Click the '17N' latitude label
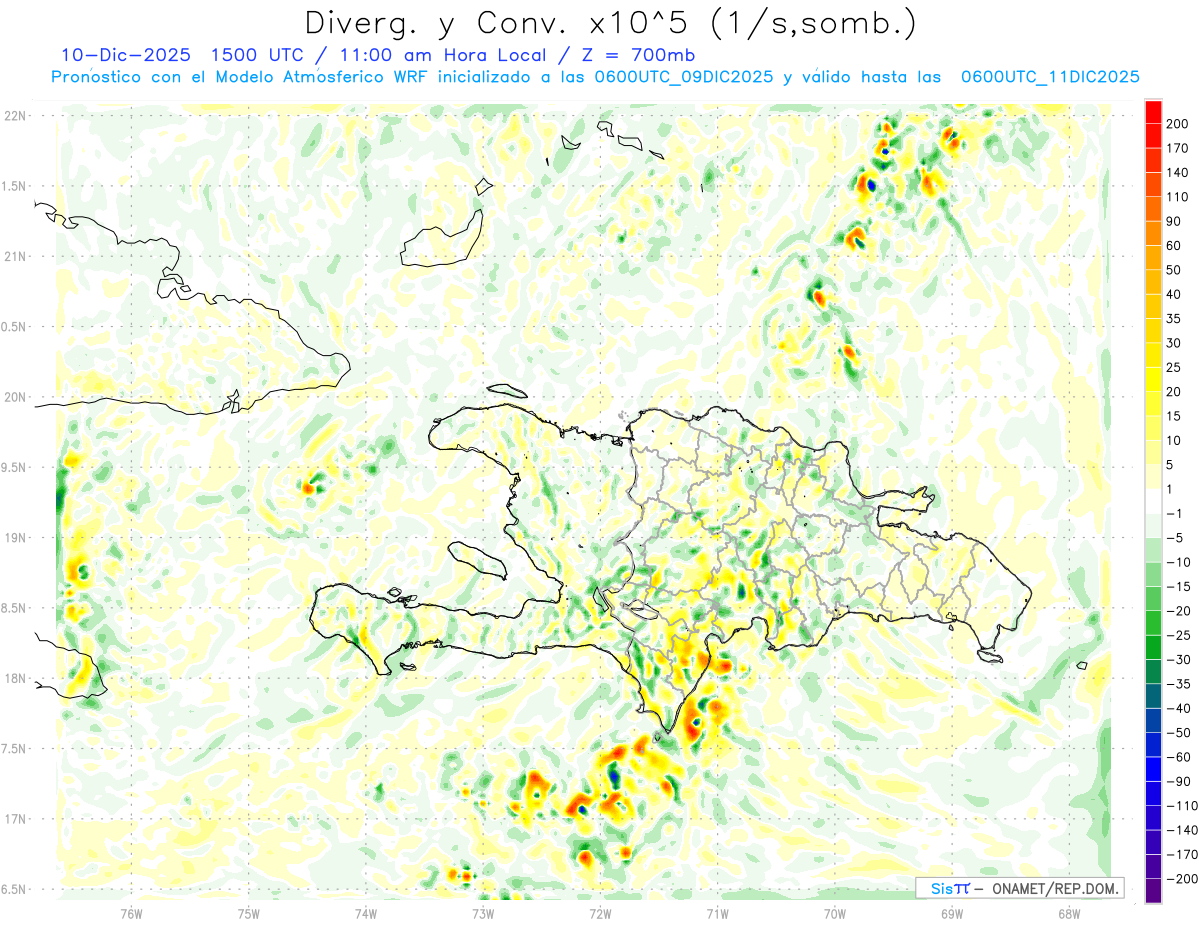1200x927 pixels. [15, 819]
